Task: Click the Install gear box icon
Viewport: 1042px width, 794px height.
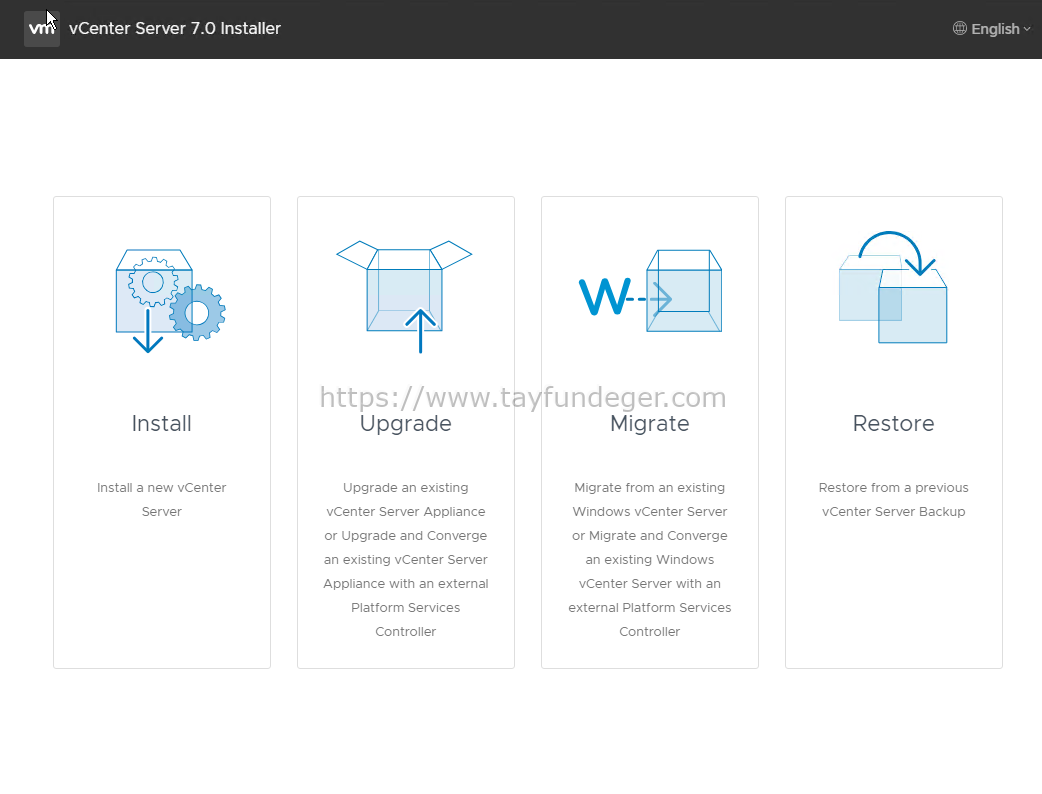Action: click(x=171, y=300)
